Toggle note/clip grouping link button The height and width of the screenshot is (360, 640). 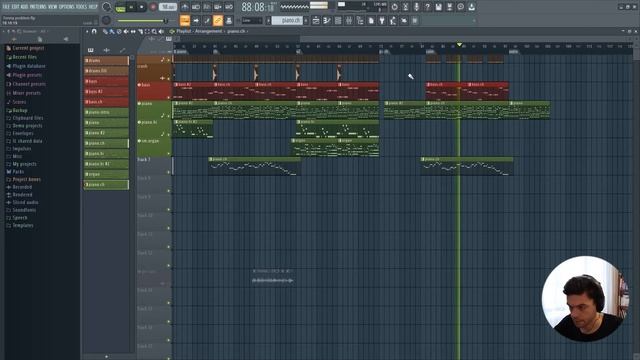pyautogui.click(x=218, y=20)
